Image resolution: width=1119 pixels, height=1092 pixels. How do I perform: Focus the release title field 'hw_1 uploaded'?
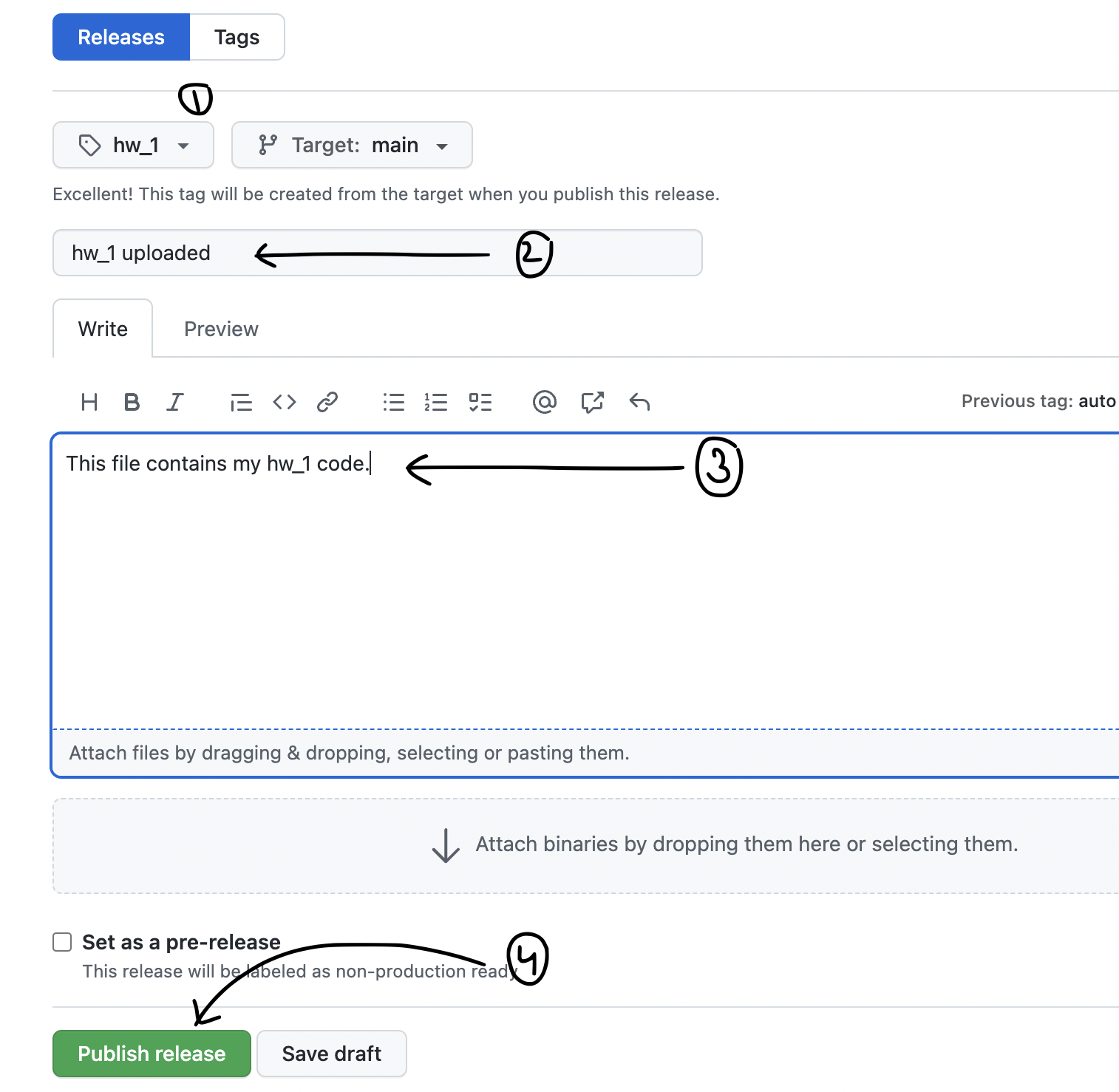coord(378,253)
